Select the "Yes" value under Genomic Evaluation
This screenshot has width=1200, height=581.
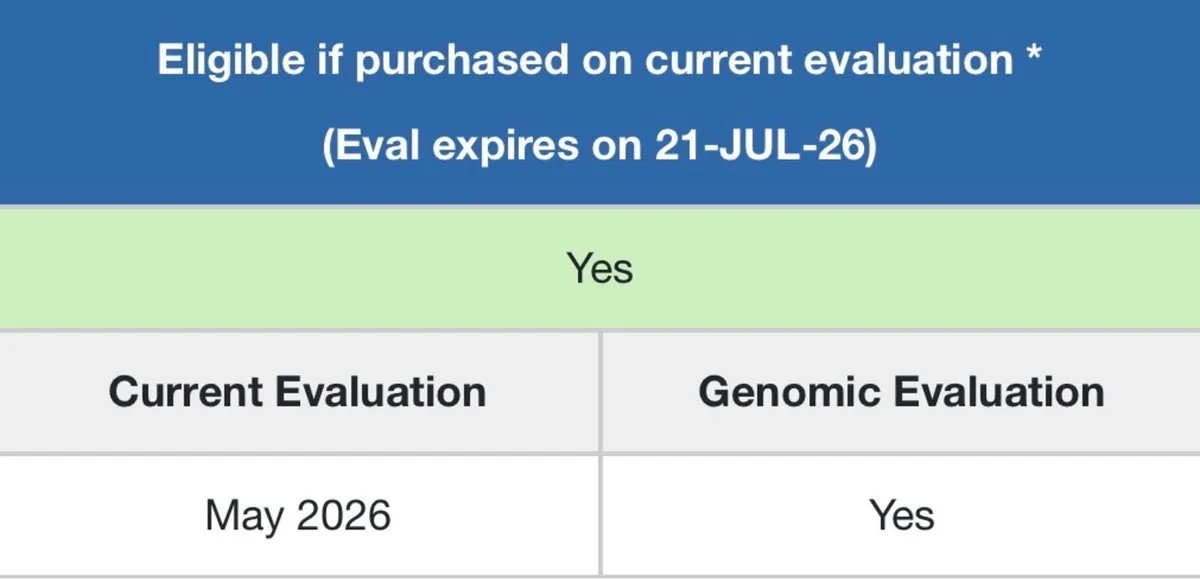coord(902,516)
